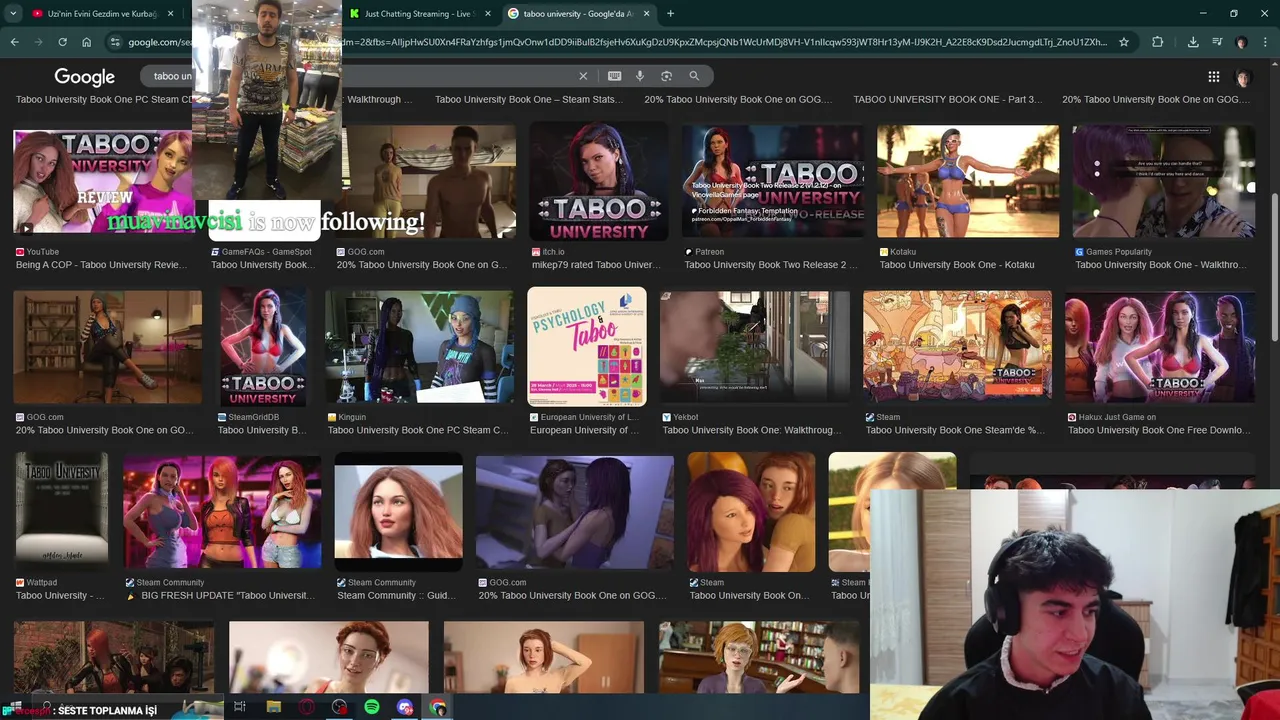Screen dimensions: 1280x720
Task: Open 'Taboo University Book One - Kotaku' link
Action: tap(957, 265)
